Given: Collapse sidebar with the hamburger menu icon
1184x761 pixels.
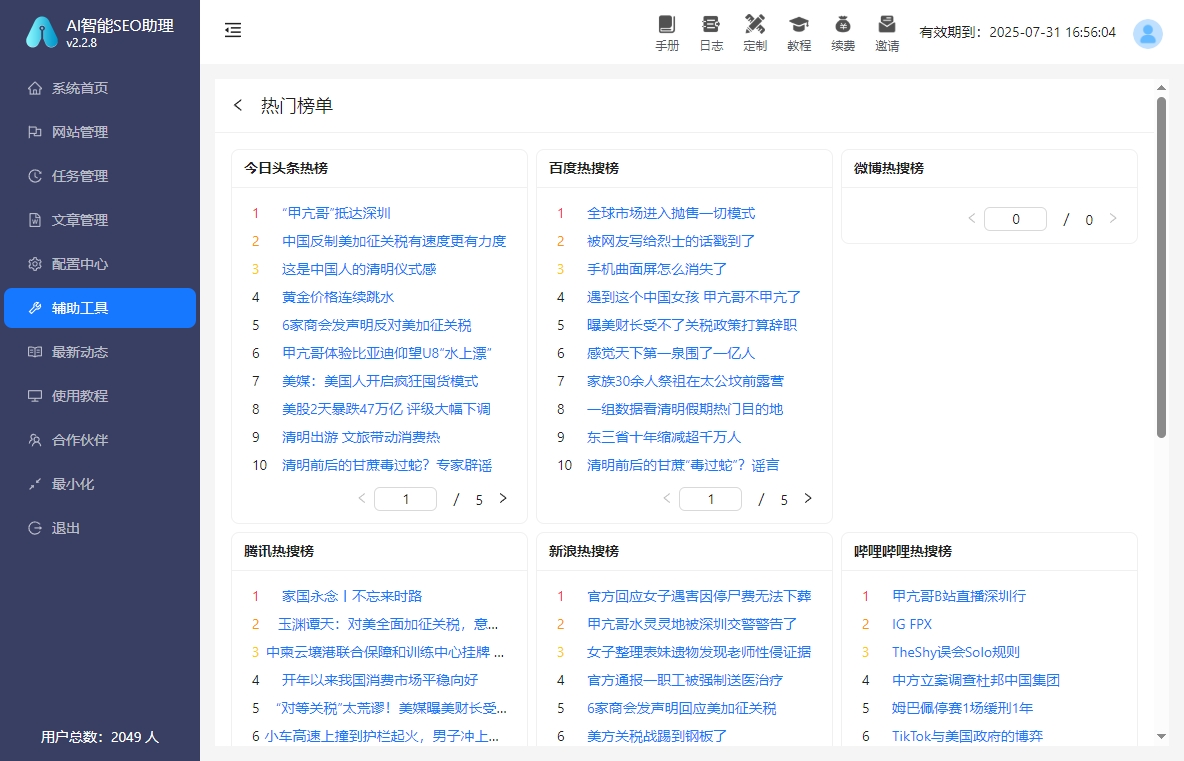Looking at the screenshot, I should (233, 31).
